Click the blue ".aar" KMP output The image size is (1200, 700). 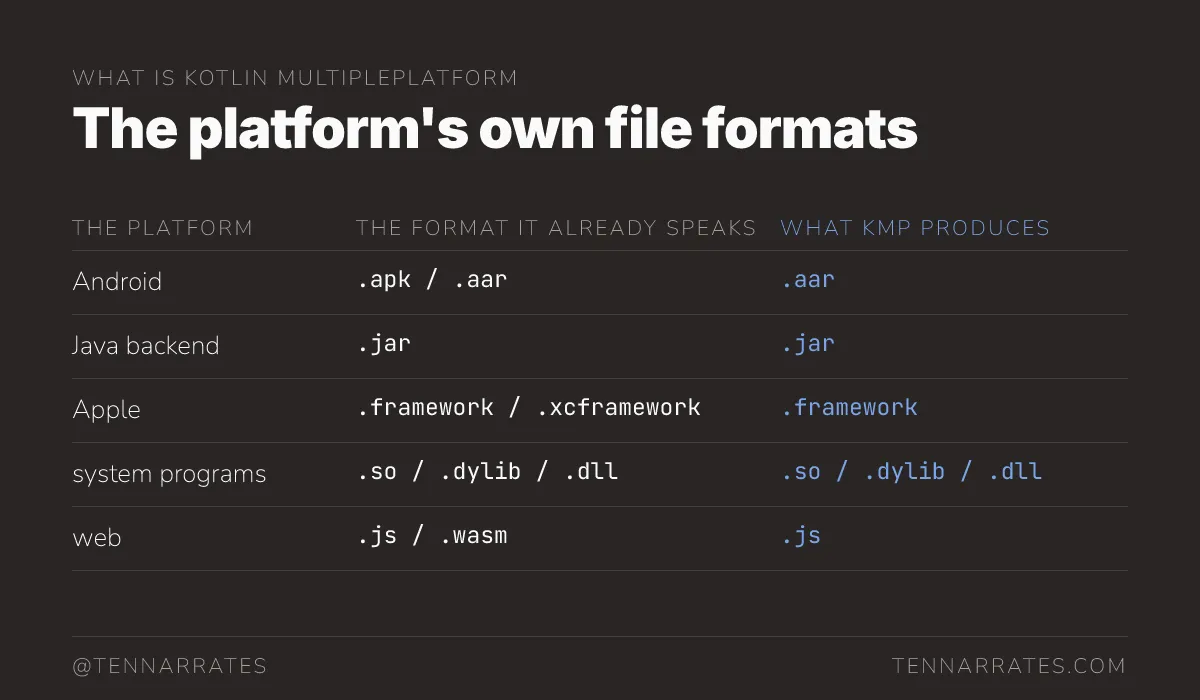tap(808, 280)
